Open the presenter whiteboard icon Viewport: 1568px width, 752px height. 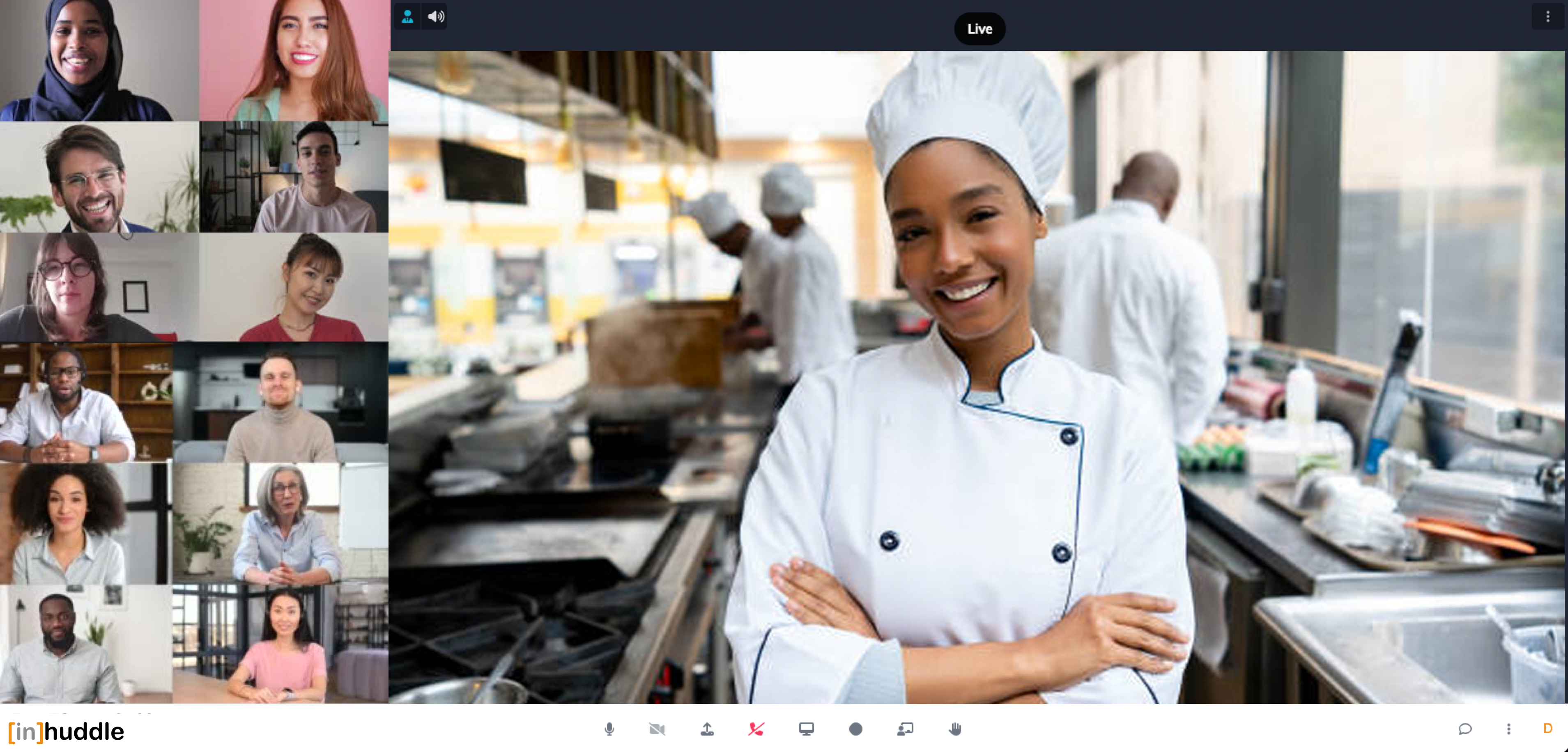pos(905,728)
